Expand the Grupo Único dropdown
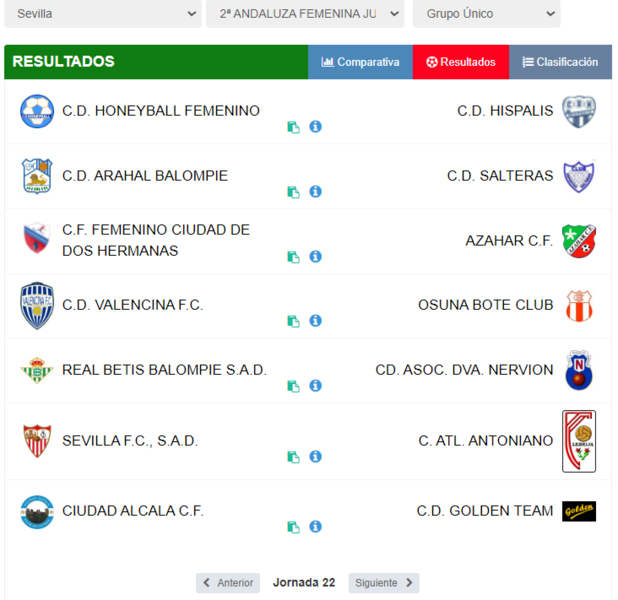This screenshot has width=618, height=600. [x=486, y=14]
